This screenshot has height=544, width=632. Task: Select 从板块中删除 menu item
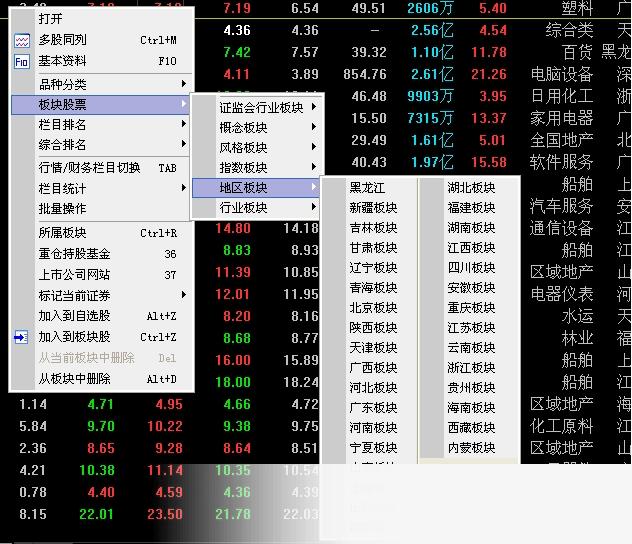[103, 379]
